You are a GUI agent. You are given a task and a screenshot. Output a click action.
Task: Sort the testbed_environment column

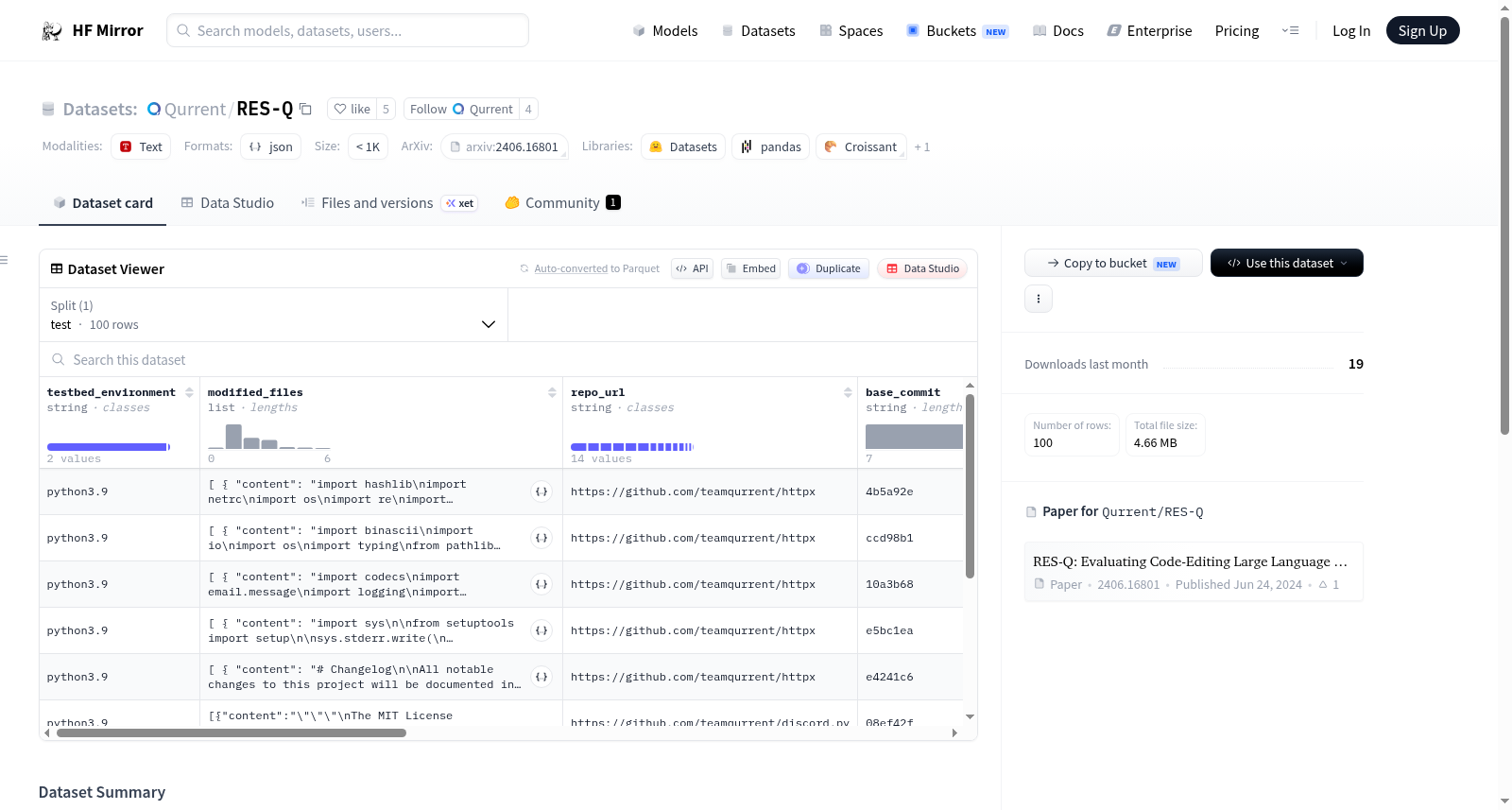(189, 392)
